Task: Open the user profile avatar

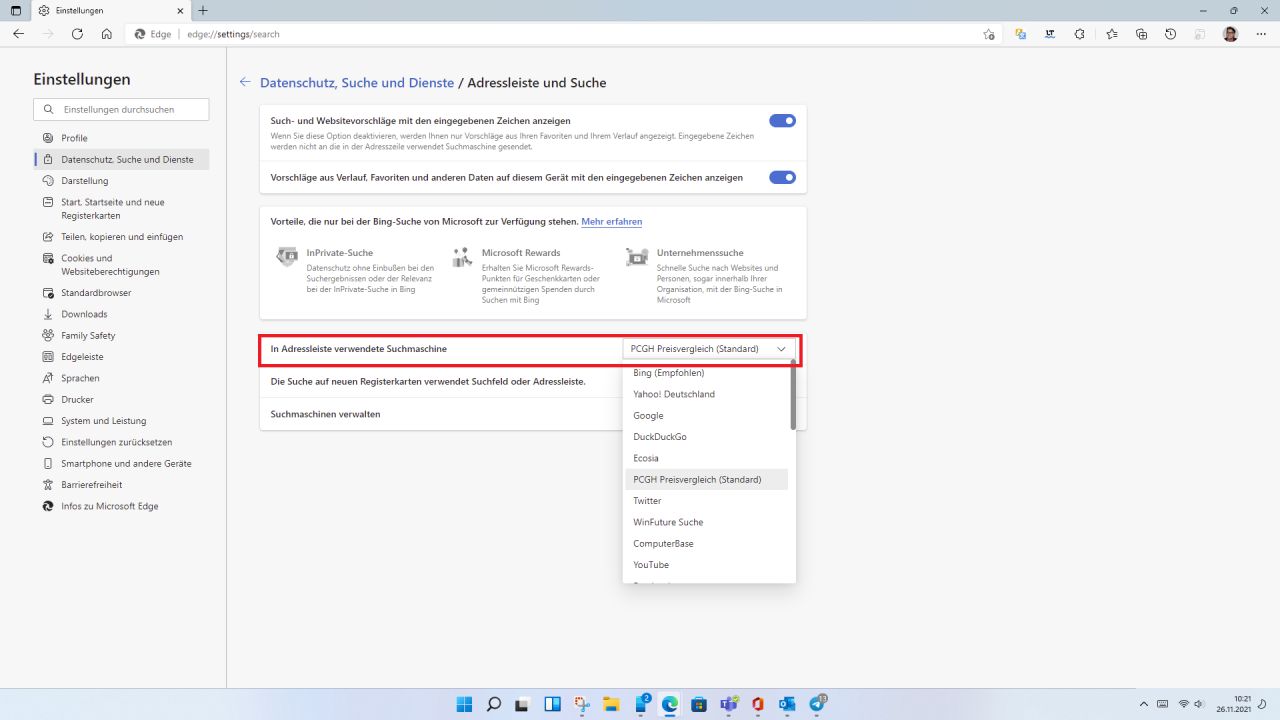Action: point(1230,34)
